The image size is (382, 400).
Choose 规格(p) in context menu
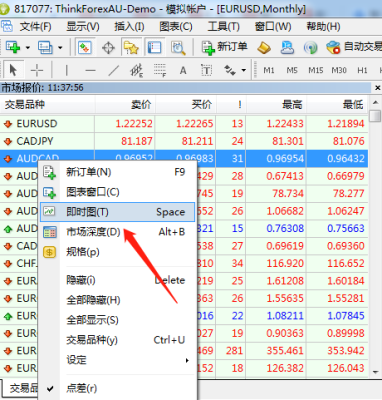click(117, 252)
